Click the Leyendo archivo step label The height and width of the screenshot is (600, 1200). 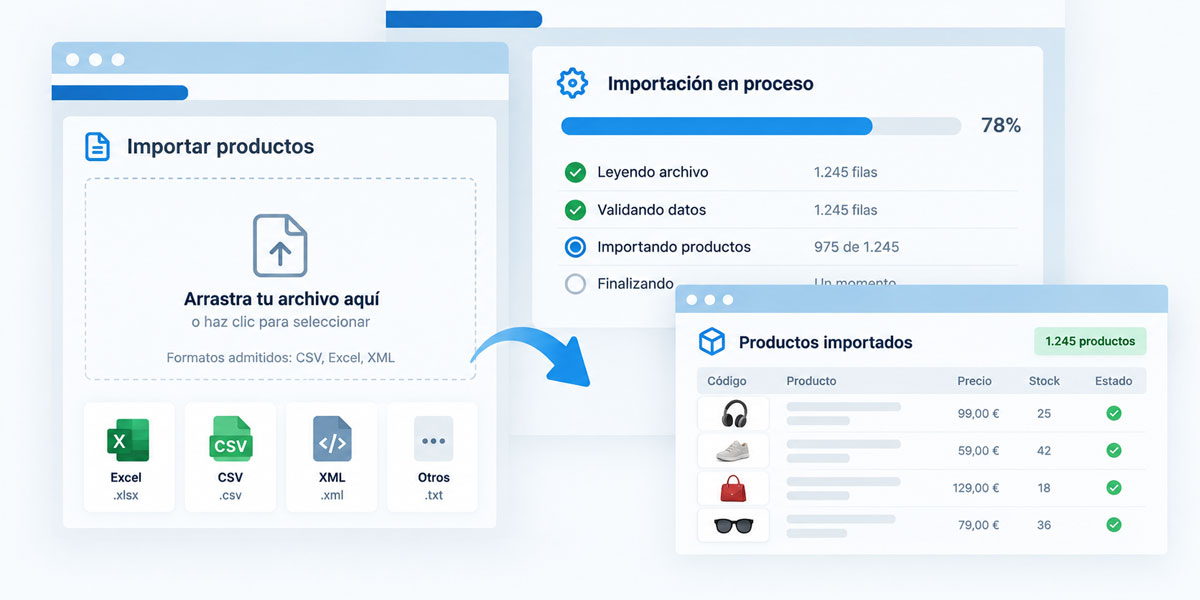pos(652,172)
